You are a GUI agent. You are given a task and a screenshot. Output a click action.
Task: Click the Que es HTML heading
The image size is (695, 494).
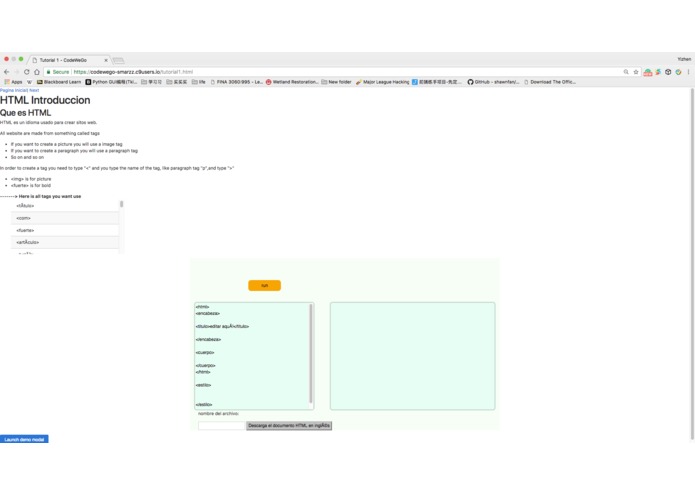[x=26, y=113]
